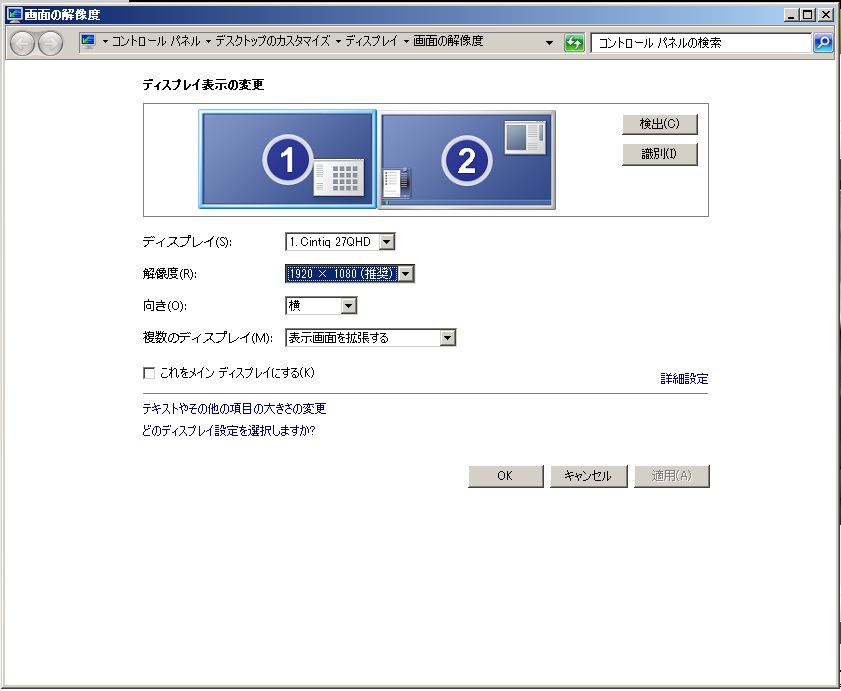Maximize the 画面の解像度 window
Image resolution: width=841 pixels, height=691 pixels.
[808, 15]
